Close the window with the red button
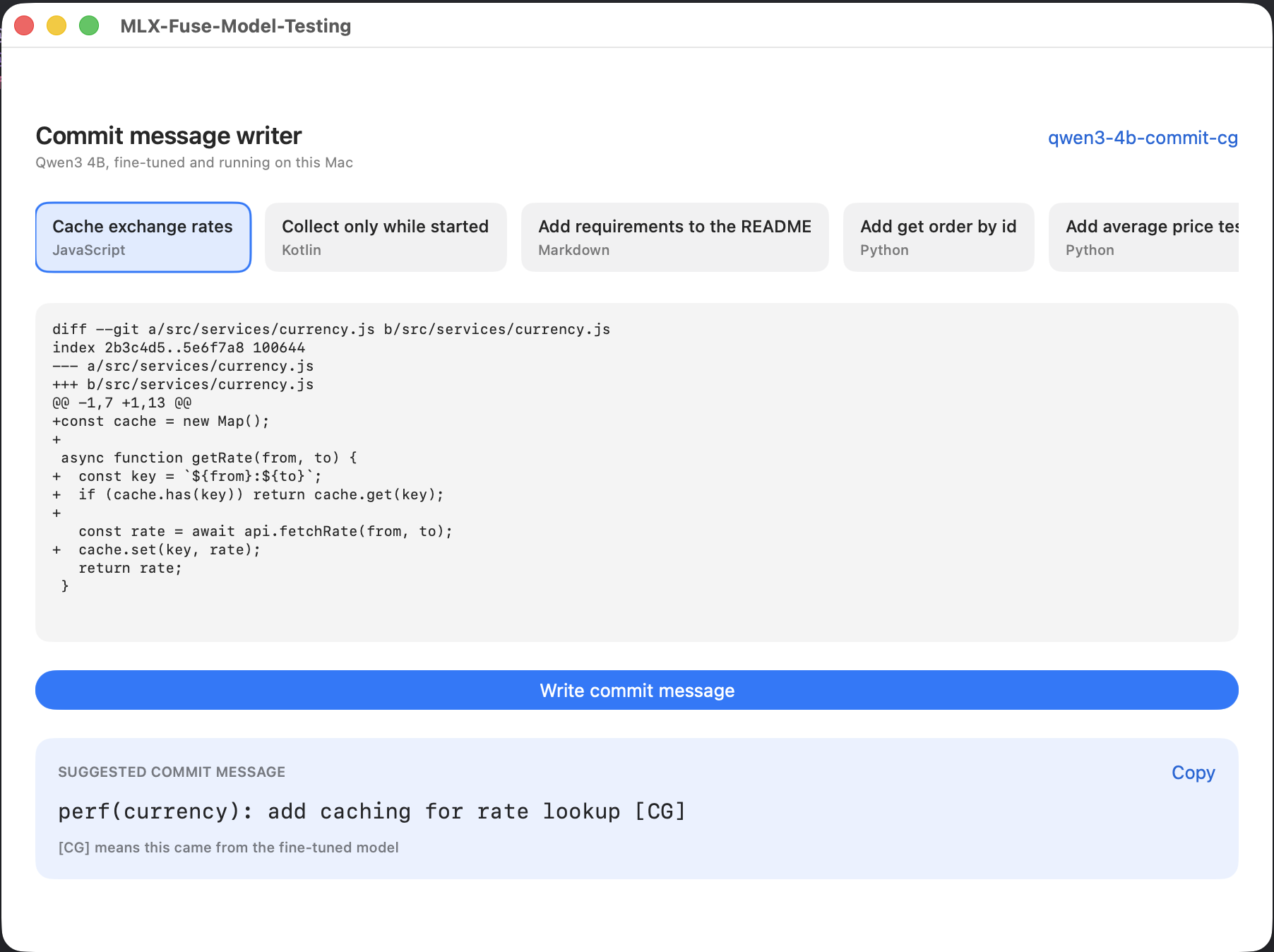1274x952 pixels. tap(24, 25)
